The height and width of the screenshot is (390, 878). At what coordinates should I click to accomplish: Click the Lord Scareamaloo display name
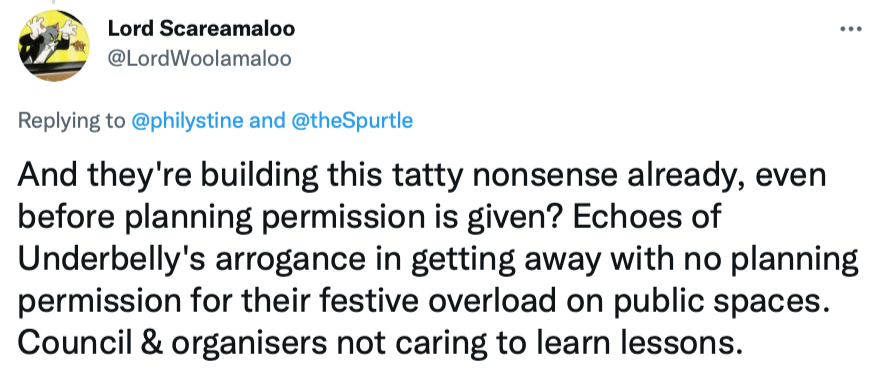pyautogui.click(x=201, y=29)
